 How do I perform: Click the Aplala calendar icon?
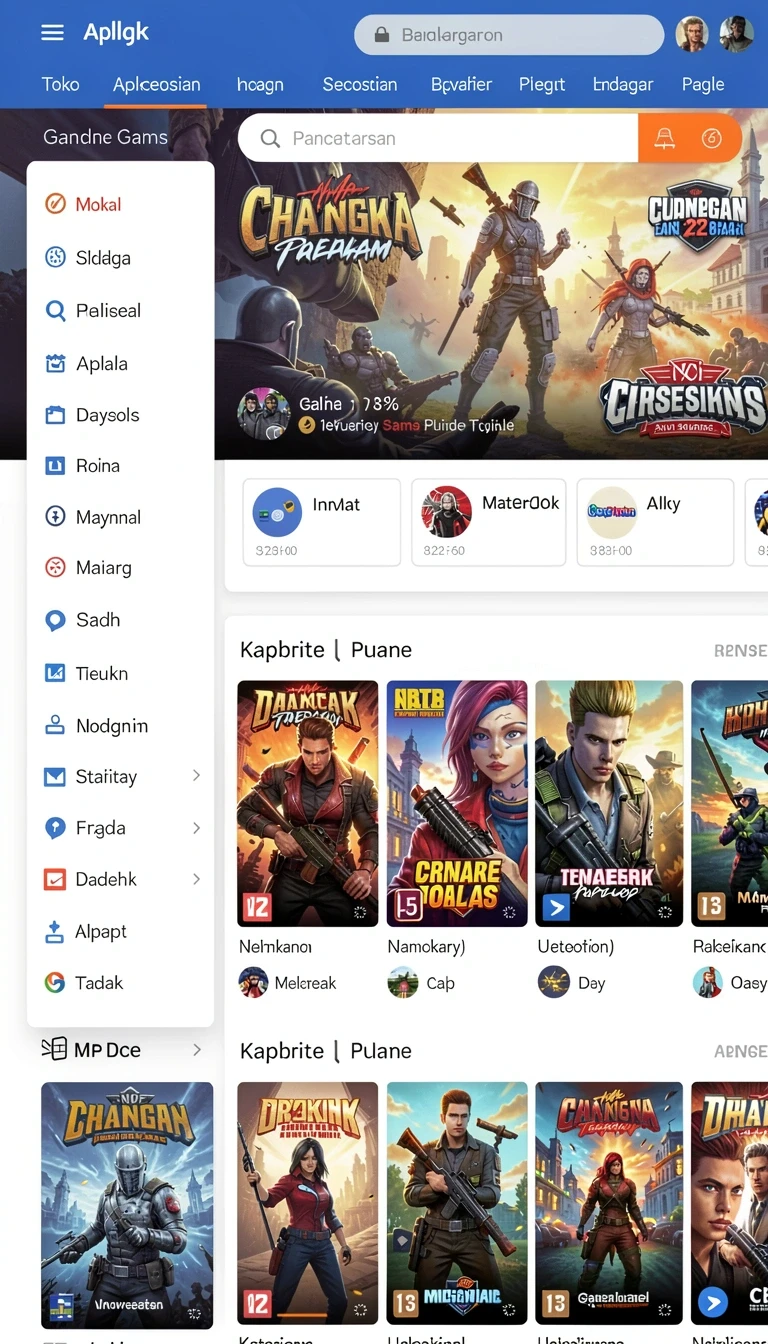coord(56,364)
